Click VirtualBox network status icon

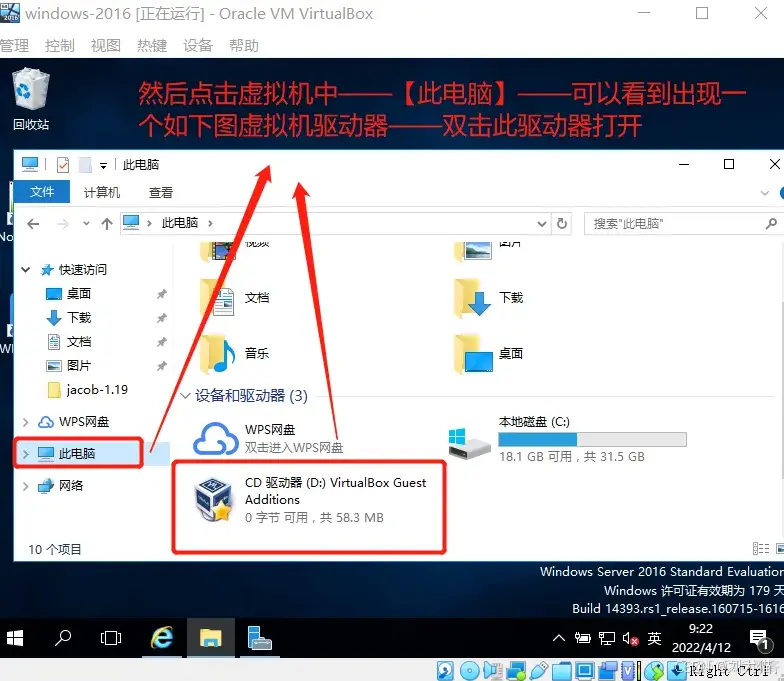pos(516,670)
